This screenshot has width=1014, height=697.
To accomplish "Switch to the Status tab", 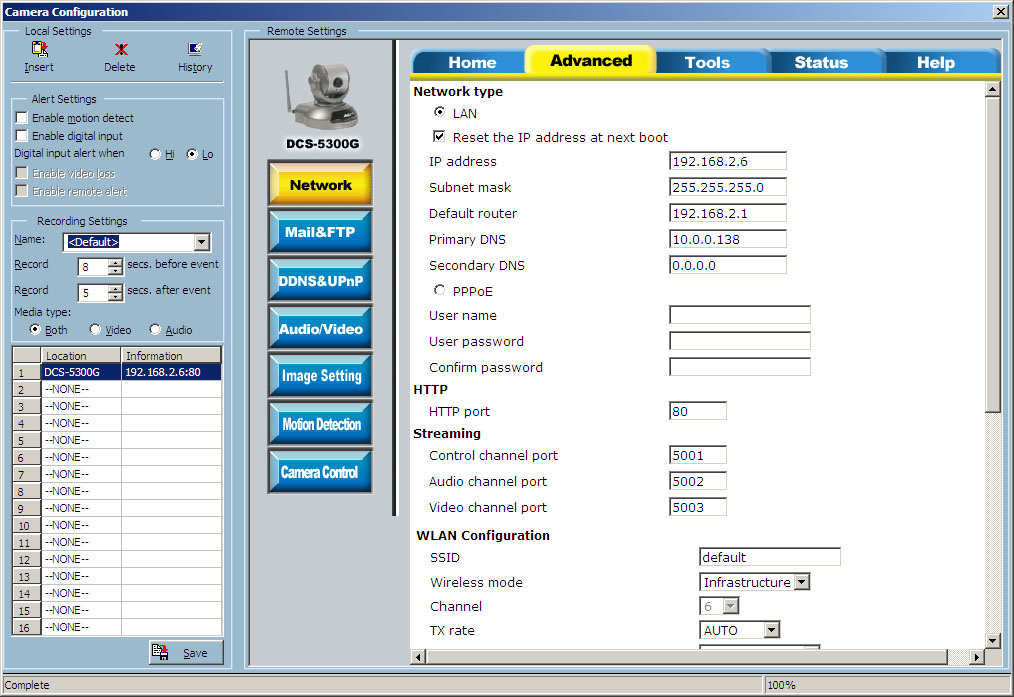I will pyautogui.click(x=820, y=62).
